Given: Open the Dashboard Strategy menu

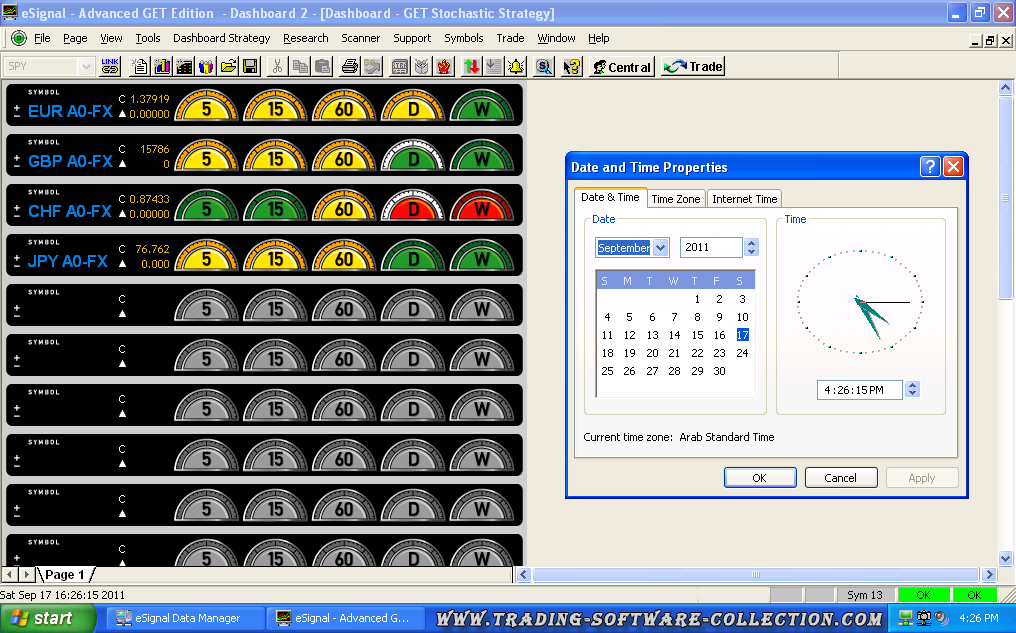Looking at the screenshot, I should click(x=221, y=38).
